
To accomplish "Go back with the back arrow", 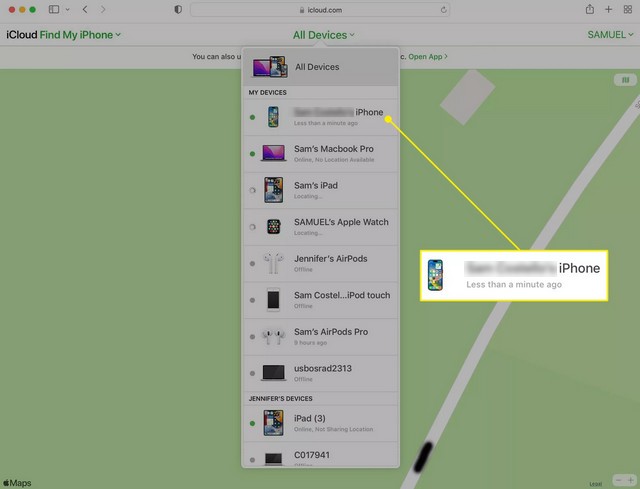I will (85, 9).
